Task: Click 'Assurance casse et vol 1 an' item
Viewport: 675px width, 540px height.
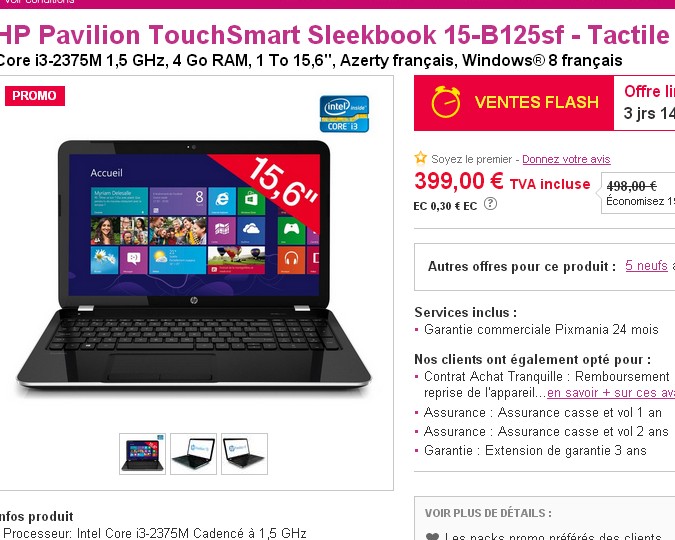Action: coord(542,413)
